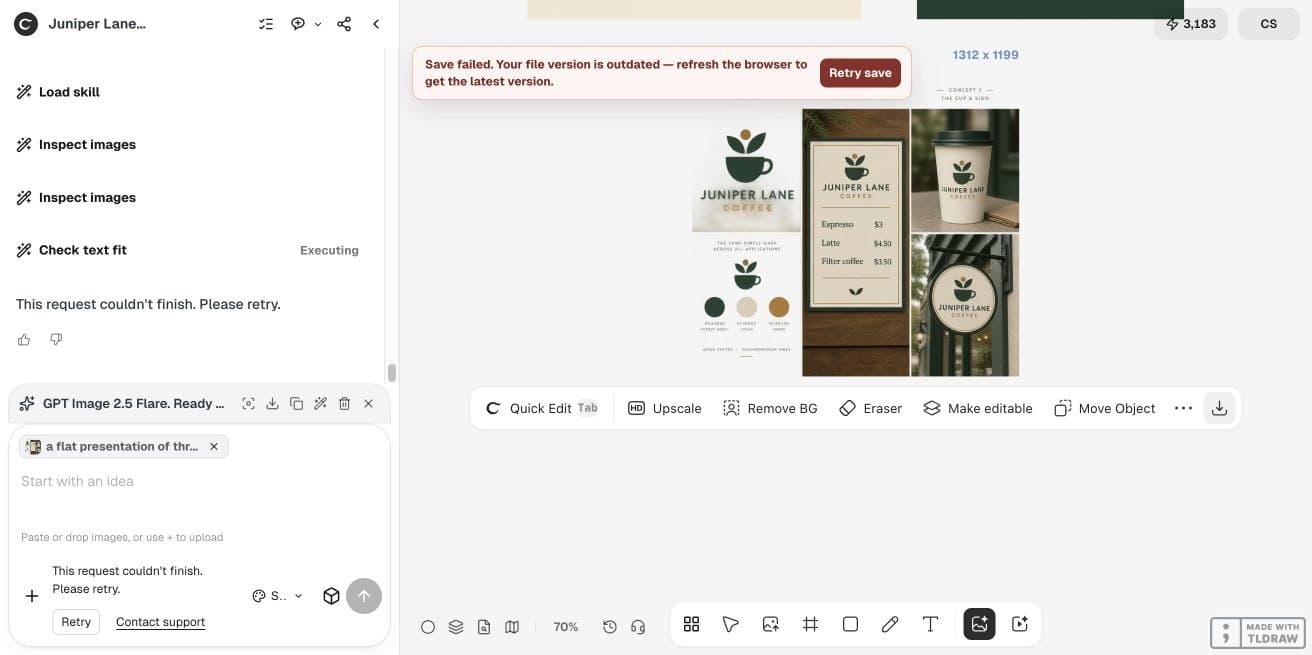Open the version history clock icon

coord(610,627)
